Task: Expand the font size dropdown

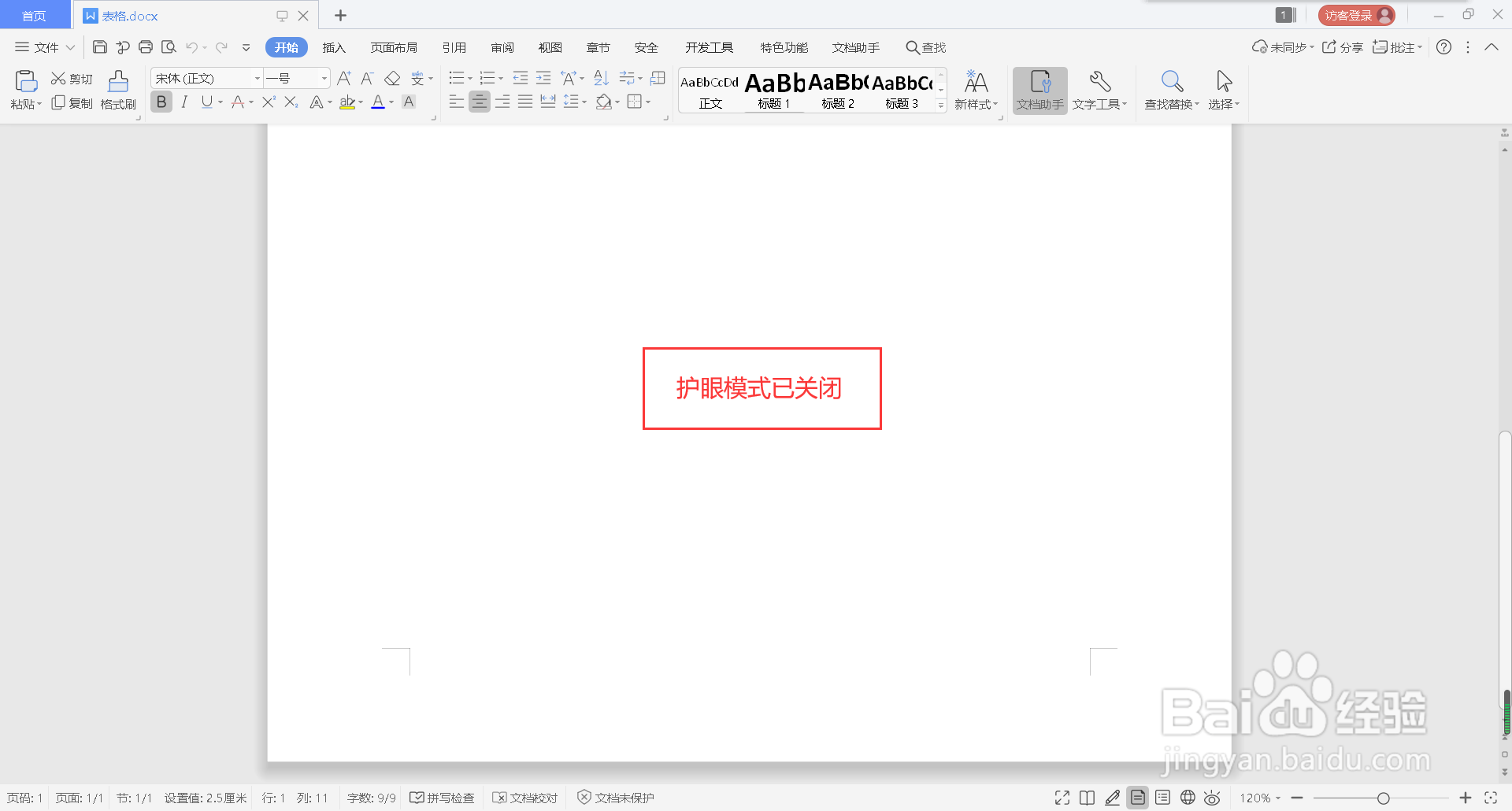Action: [x=323, y=78]
